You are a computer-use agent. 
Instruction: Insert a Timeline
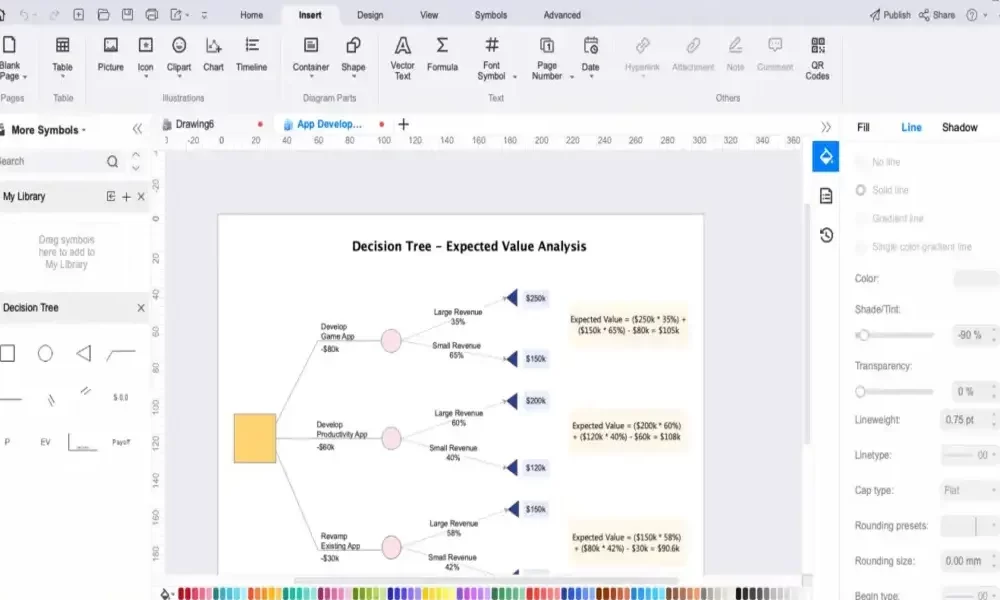pos(251,55)
